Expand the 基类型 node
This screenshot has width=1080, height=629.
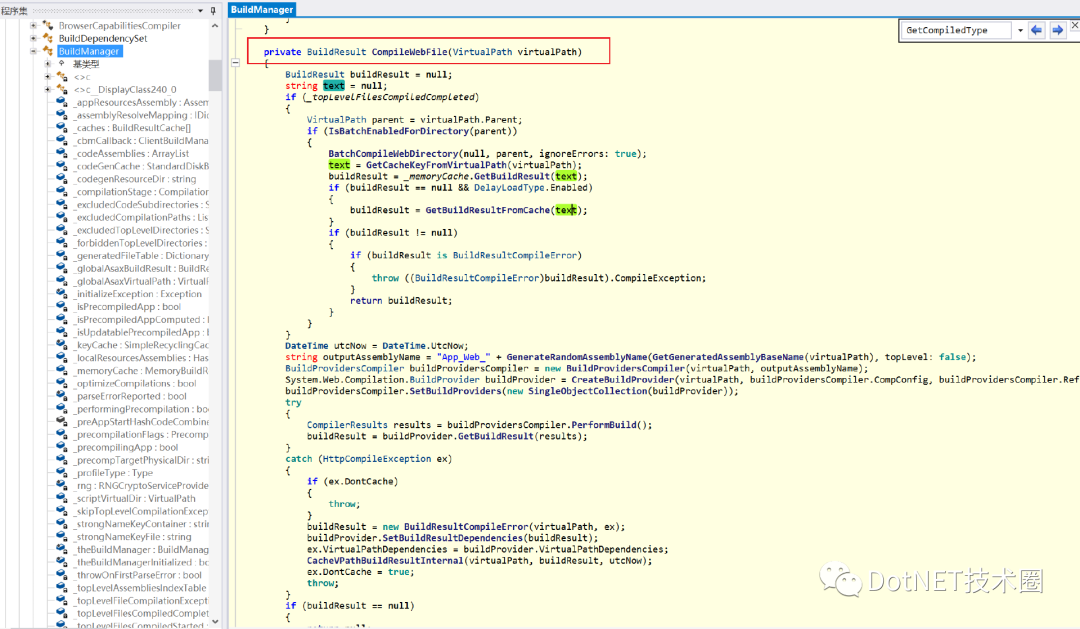48,64
